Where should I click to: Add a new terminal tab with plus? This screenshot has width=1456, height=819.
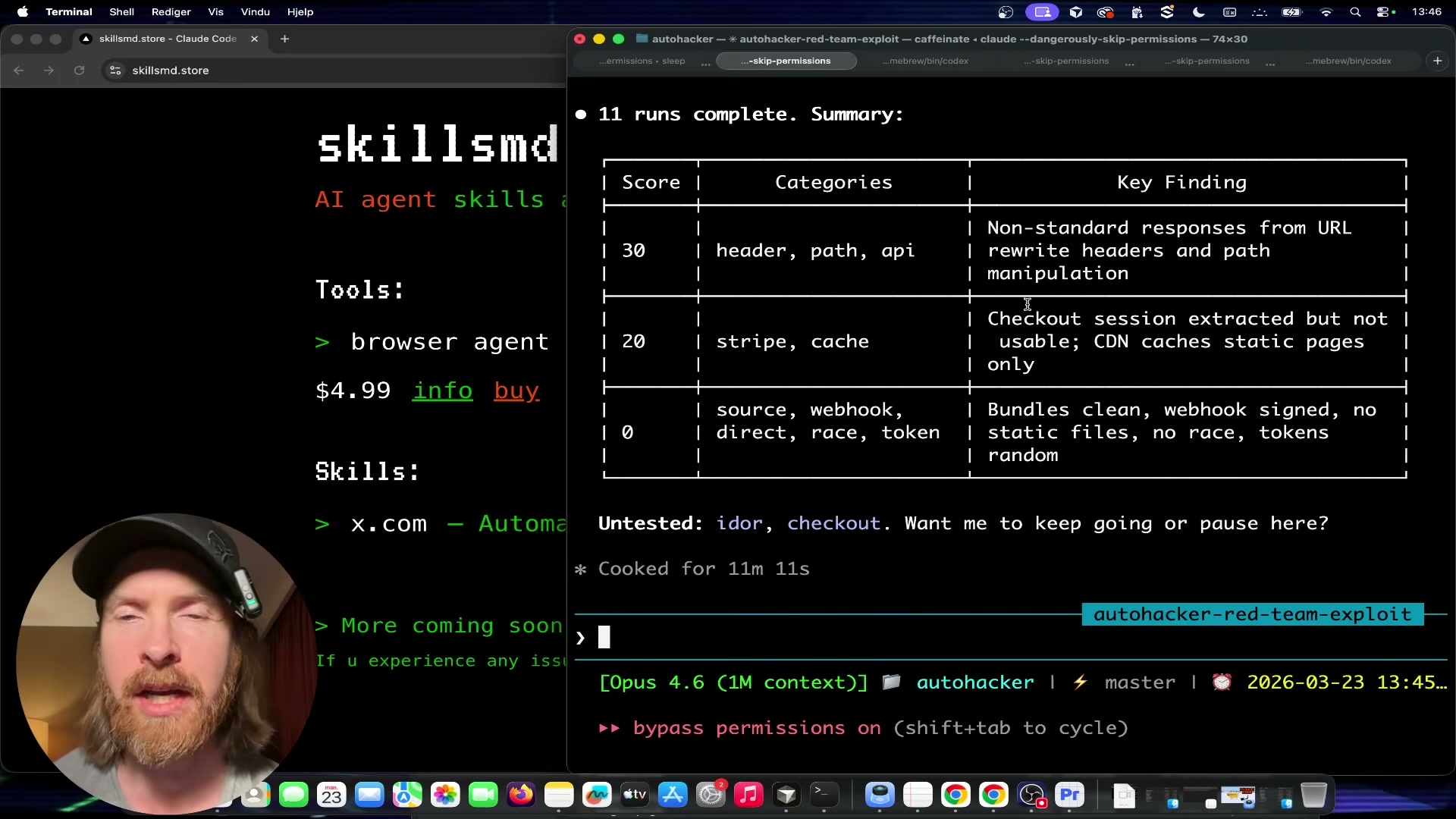pos(1437,61)
